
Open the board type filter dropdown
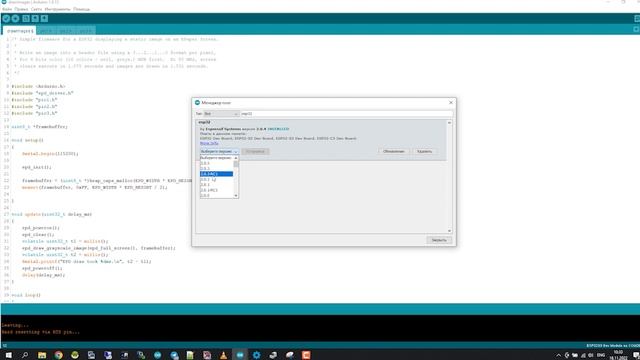coord(221,113)
